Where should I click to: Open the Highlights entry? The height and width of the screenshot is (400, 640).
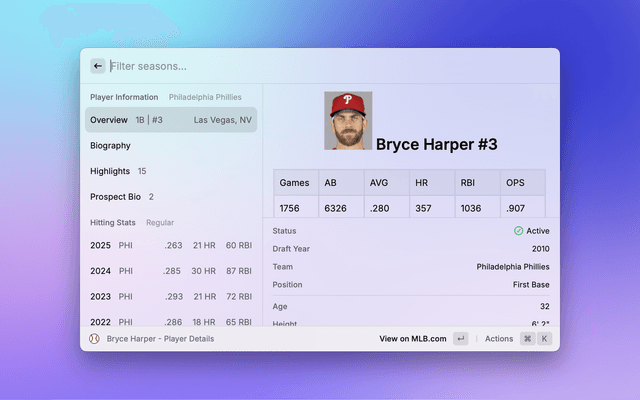coord(170,172)
